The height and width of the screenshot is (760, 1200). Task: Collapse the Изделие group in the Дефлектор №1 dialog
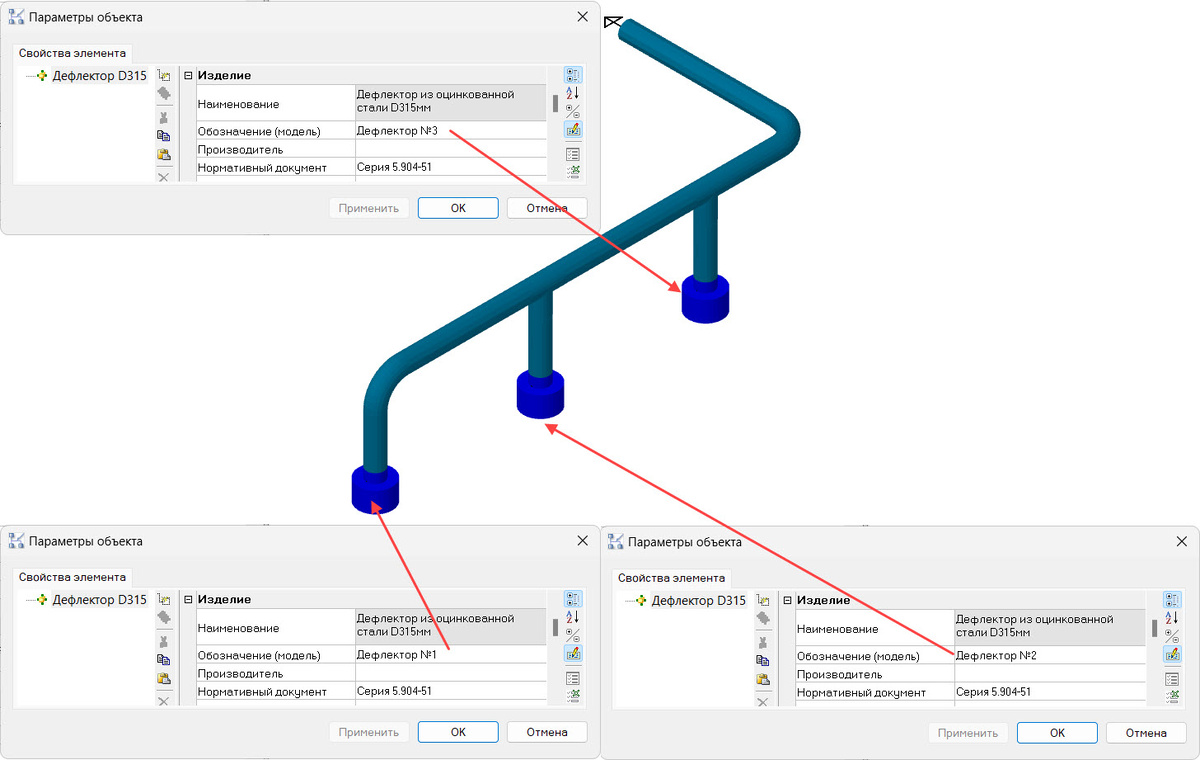[188, 599]
